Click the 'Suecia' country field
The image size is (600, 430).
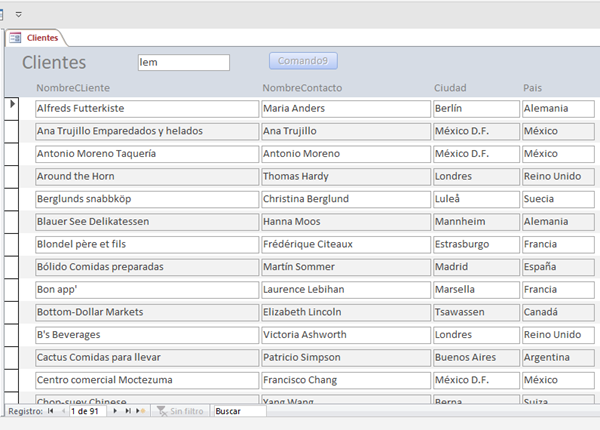pos(558,199)
